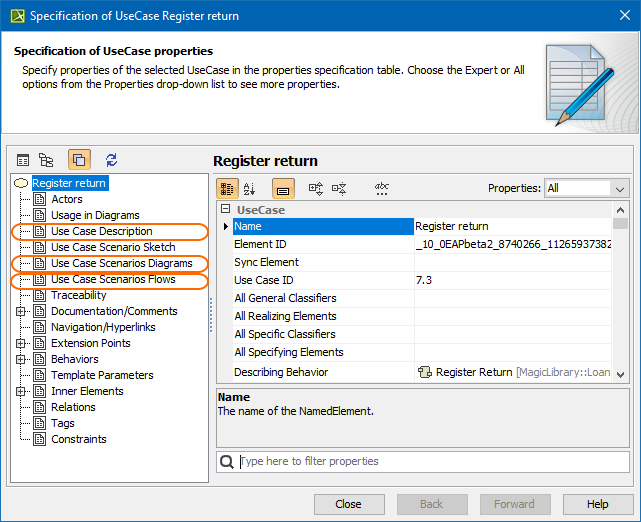
Task: Click the page icon beside Tags
Action: tap(39, 423)
